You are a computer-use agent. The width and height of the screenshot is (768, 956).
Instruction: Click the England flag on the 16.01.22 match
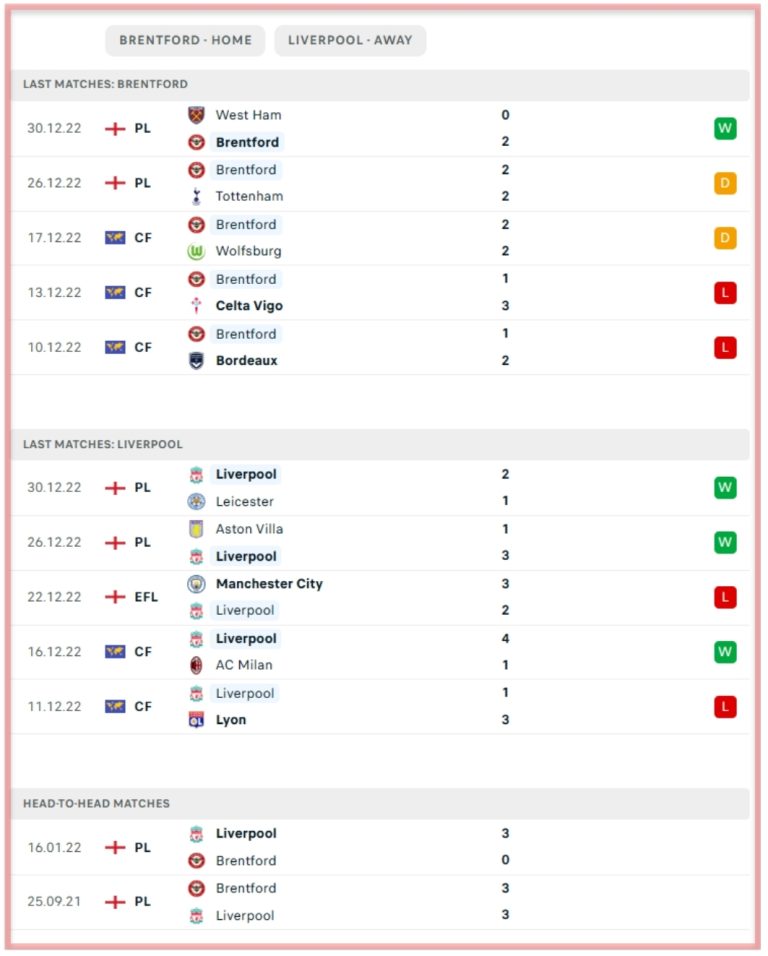(x=115, y=847)
